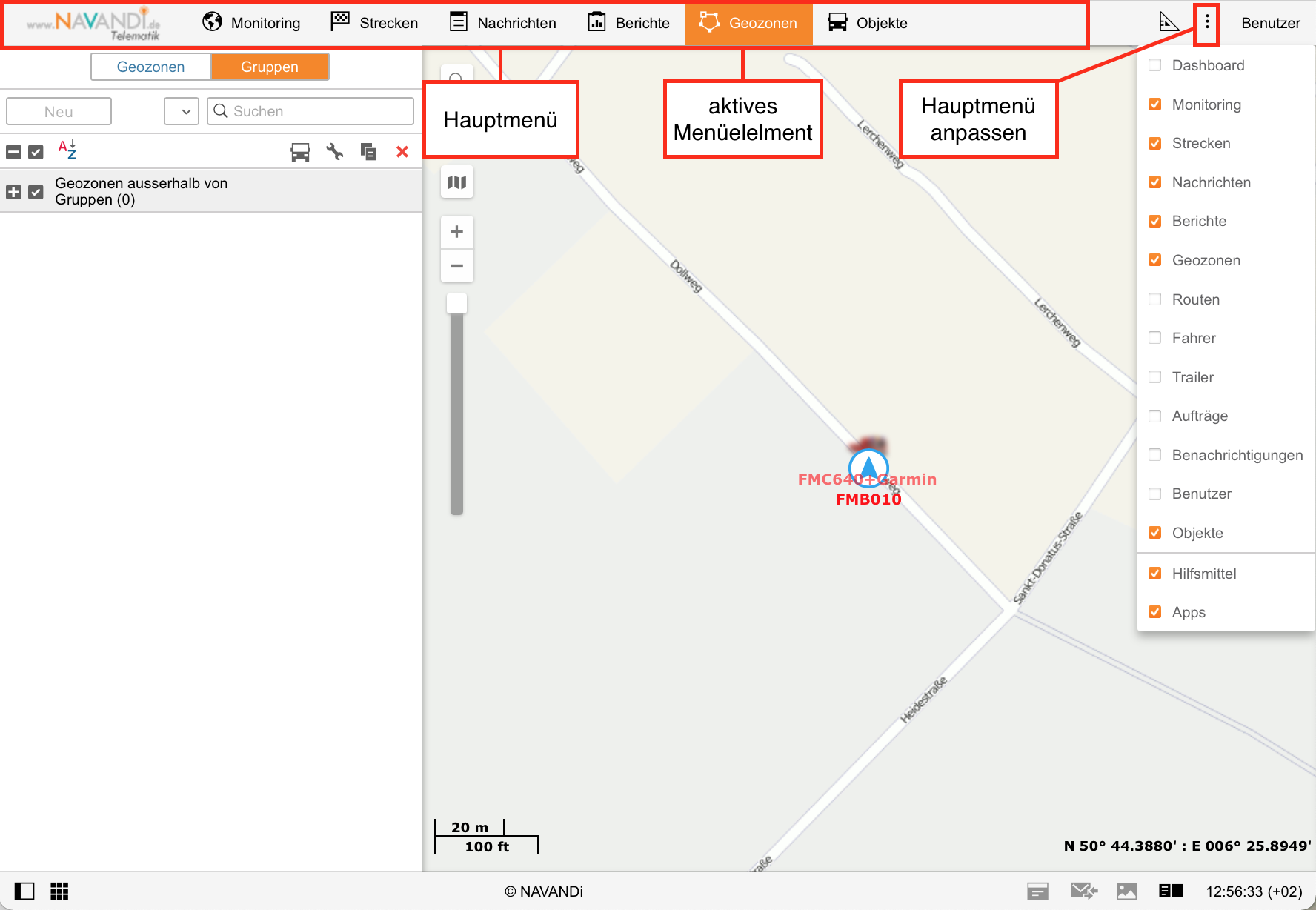The height and width of the screenshot is (910, 1316).
Task: Uncheck the Hilfsmittel checkbox
Action: tap(1154, 574)
